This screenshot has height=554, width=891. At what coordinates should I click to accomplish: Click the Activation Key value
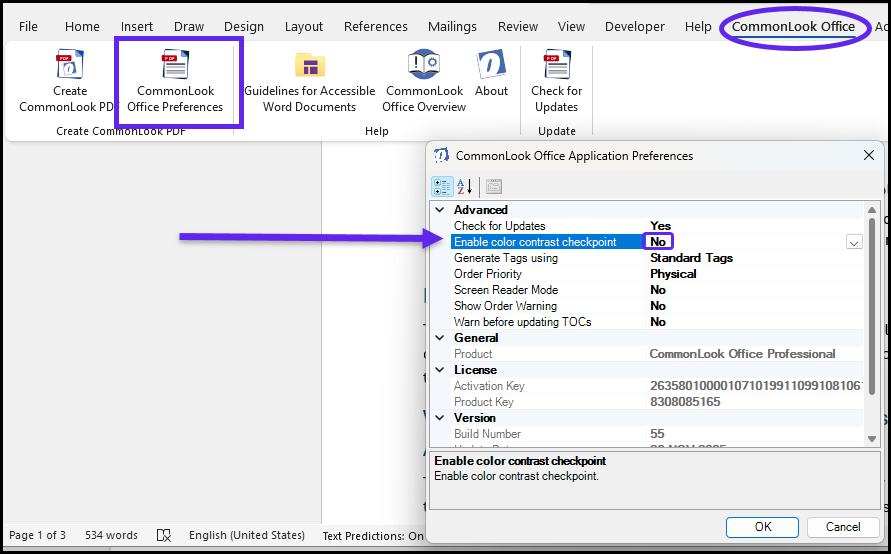coord(756,386)
